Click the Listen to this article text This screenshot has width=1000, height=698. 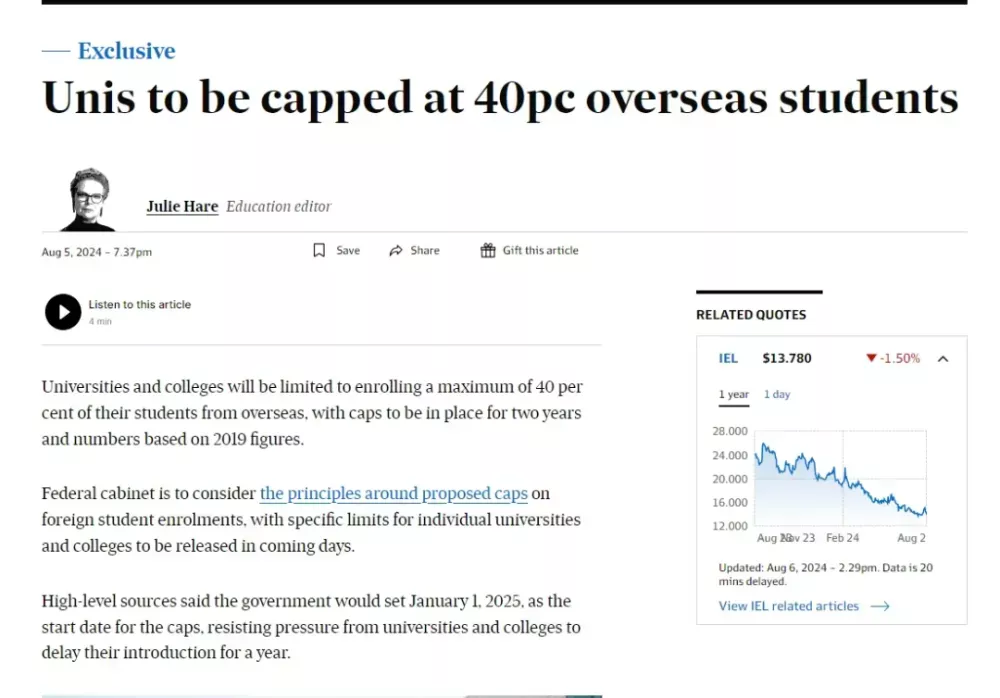click(139, 305)
